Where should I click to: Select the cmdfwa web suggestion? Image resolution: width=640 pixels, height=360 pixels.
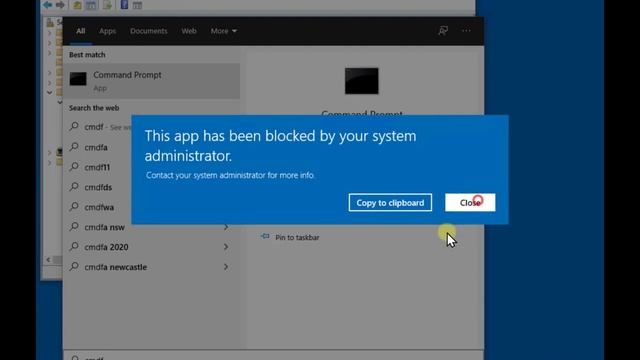click(x=98, y=207)
